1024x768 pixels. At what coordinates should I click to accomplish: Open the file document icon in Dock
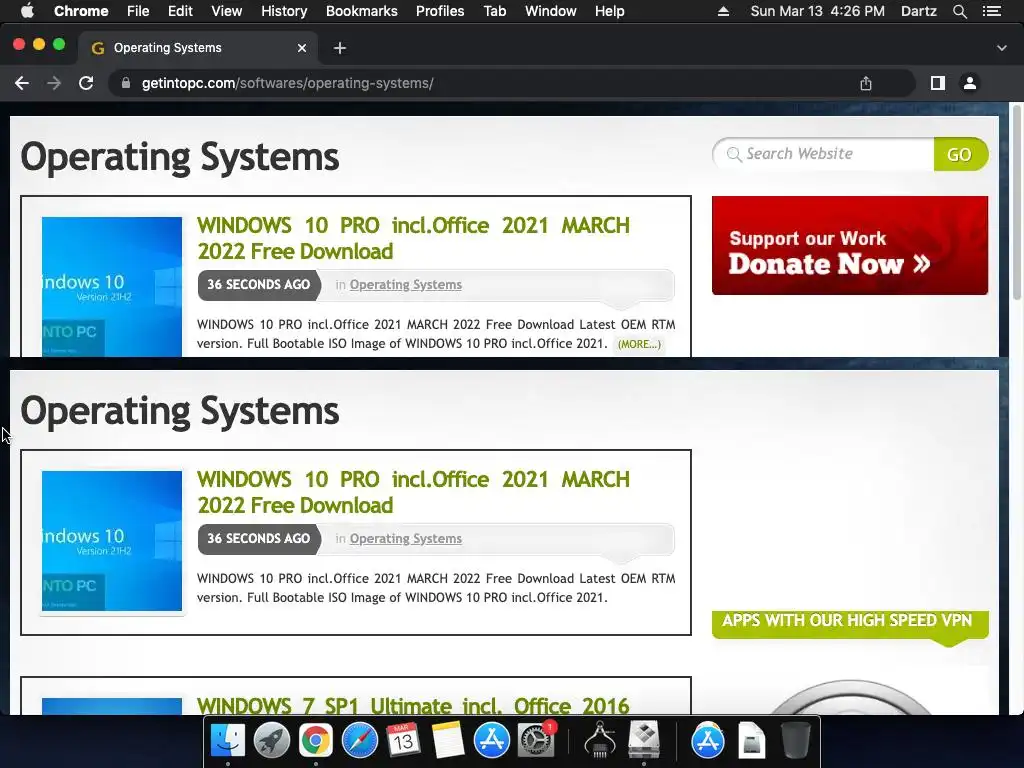point(752,741)
